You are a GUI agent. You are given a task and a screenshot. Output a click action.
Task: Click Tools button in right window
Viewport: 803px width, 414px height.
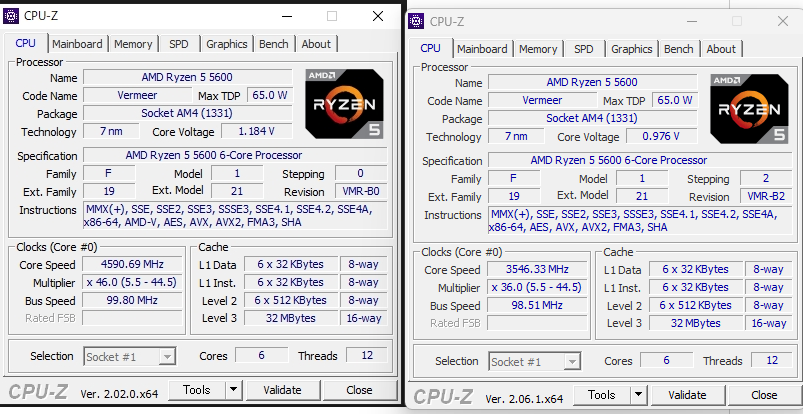tap(602, 395)
